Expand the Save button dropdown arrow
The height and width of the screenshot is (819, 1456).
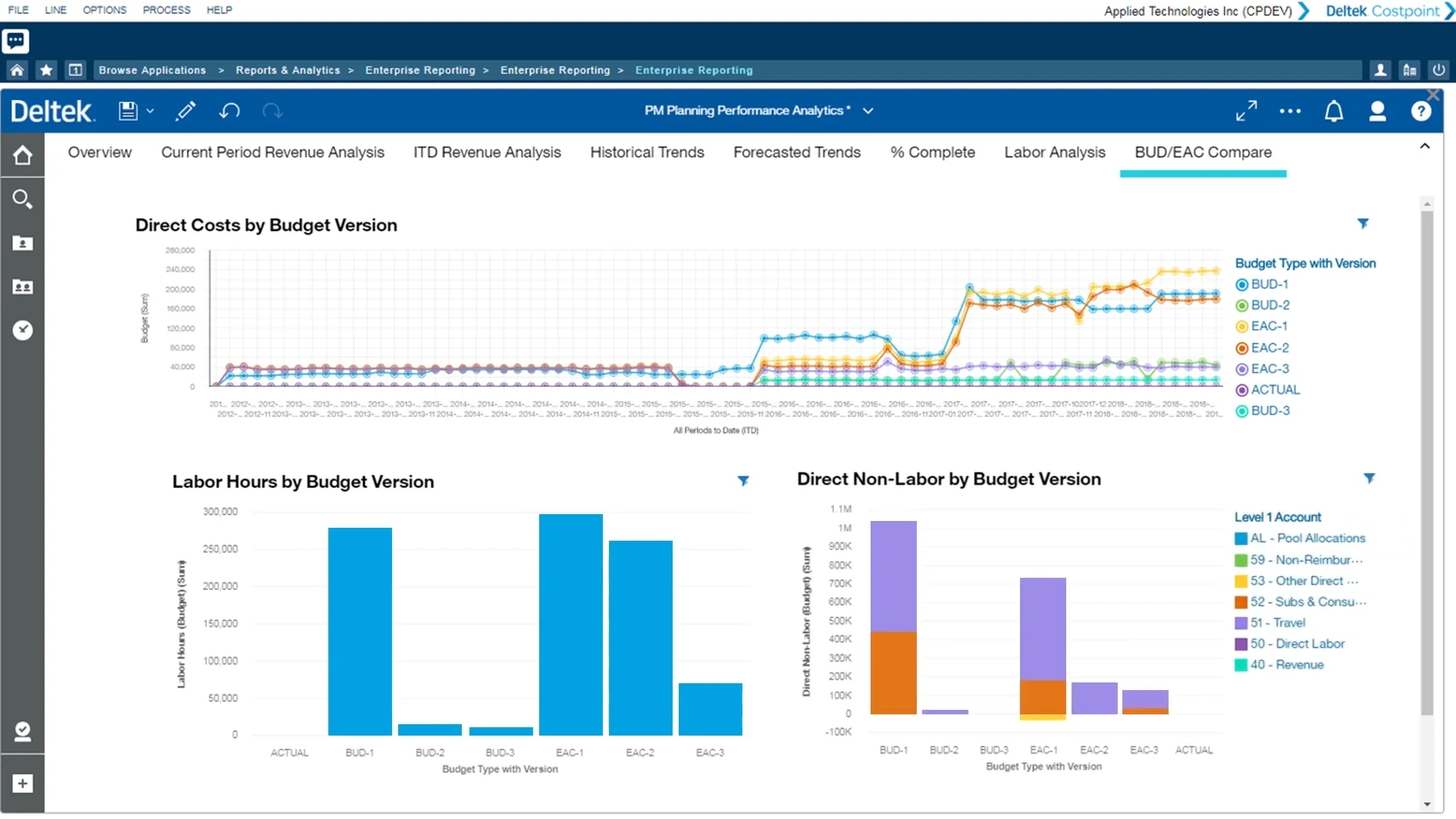(x=150, y=111)
